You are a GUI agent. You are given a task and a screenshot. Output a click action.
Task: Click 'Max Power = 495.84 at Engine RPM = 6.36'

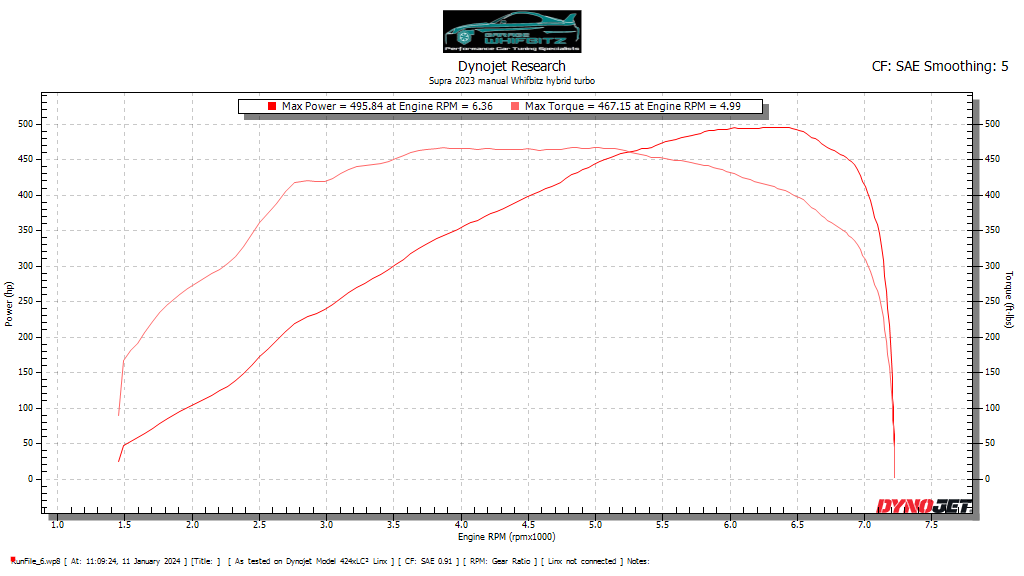tap(387, 106)
